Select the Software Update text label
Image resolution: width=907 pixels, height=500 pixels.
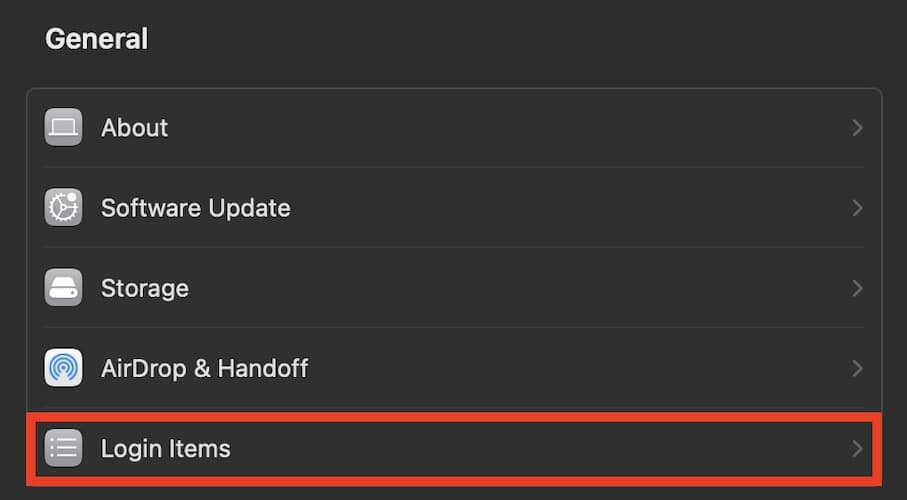195,208
